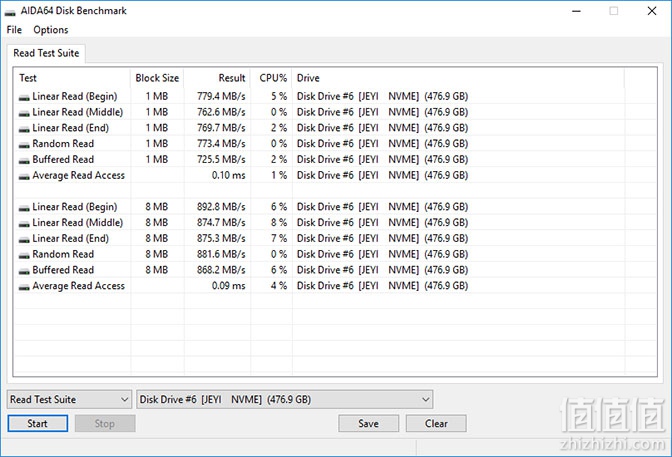Clear the benchmark results
The width and height of the screenshot is (672, 457).
[436, 424]
